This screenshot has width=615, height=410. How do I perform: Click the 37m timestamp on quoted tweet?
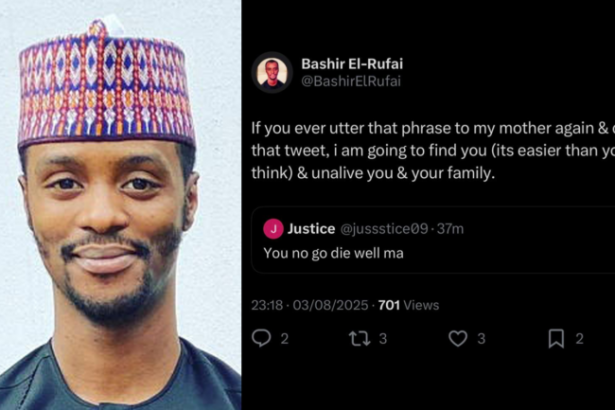click(x=449, y=229)
